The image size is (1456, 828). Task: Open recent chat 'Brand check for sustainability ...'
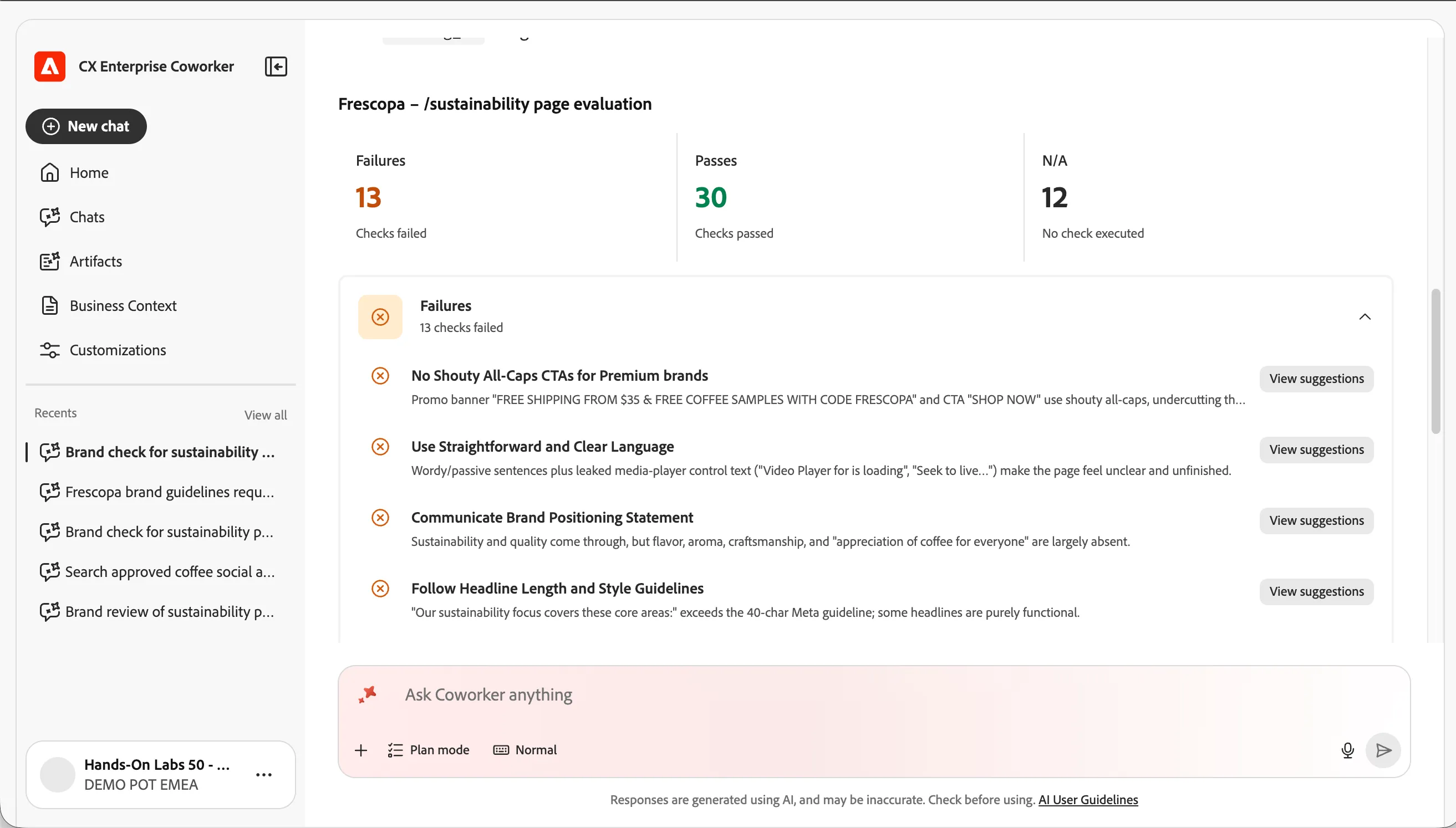tap(157, 452)
